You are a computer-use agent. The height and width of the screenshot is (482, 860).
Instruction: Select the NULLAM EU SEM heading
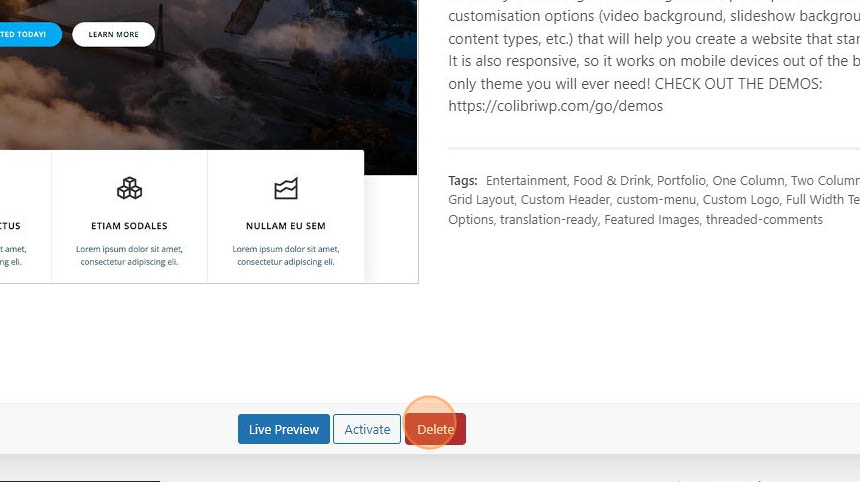click(x=286, y=225)
